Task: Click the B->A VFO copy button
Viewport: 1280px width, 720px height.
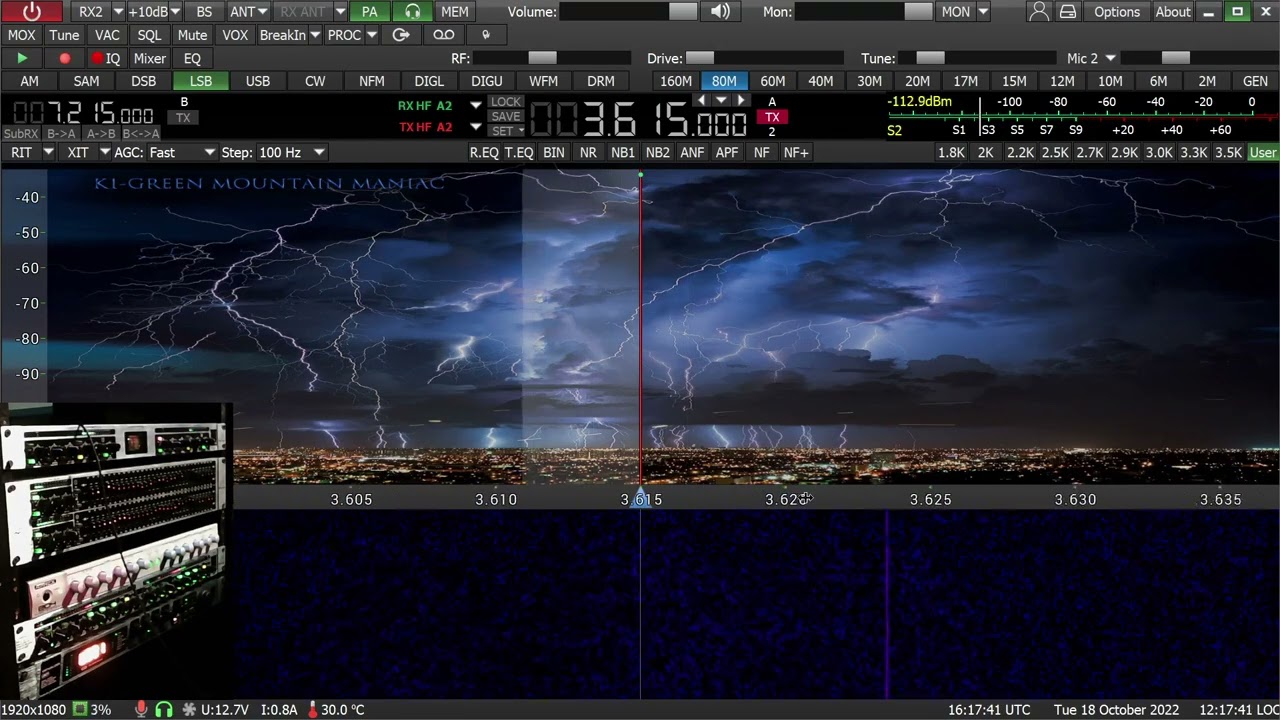Action: [x=61, y=134]
